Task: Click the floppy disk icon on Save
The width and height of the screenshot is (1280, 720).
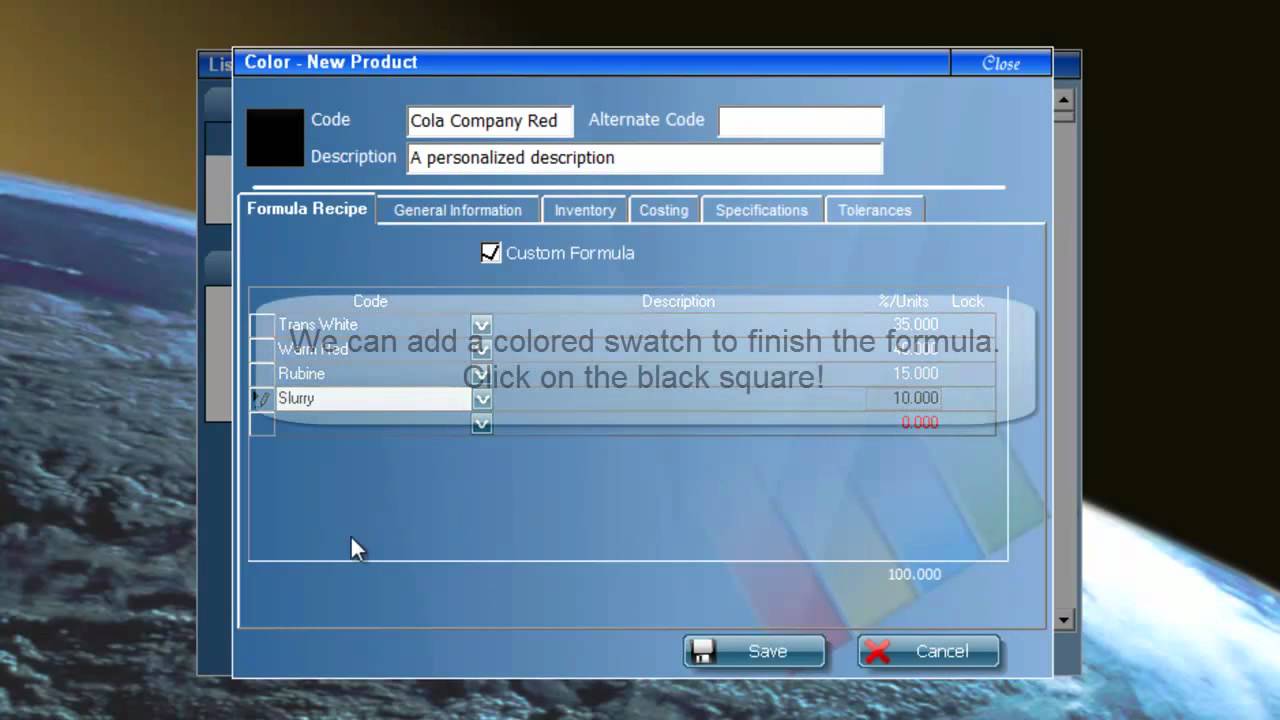Action: coord(703,651)
